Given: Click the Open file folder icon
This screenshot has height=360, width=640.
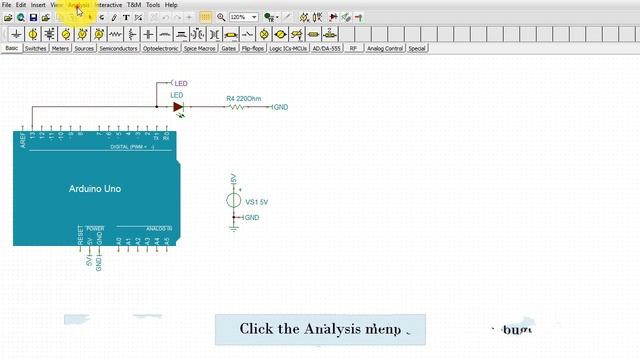Looking at the screenshot, I should click(8, 18).
